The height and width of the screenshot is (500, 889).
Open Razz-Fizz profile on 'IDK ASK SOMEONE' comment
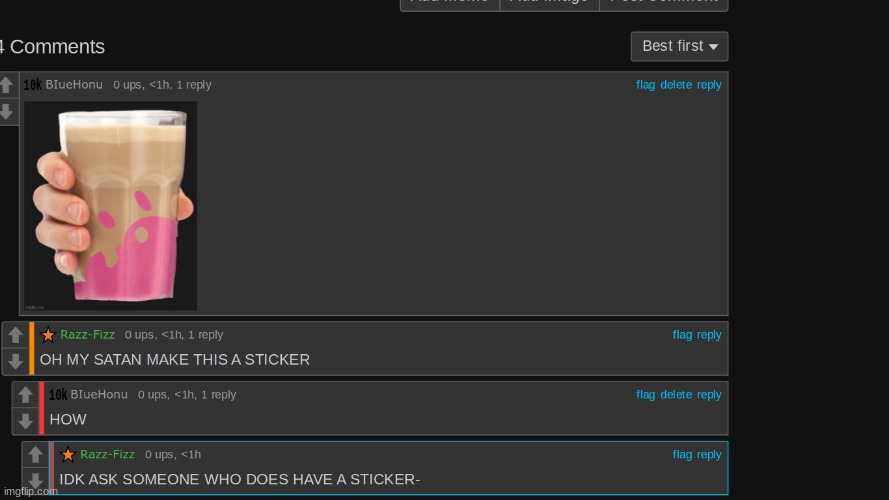108,454
